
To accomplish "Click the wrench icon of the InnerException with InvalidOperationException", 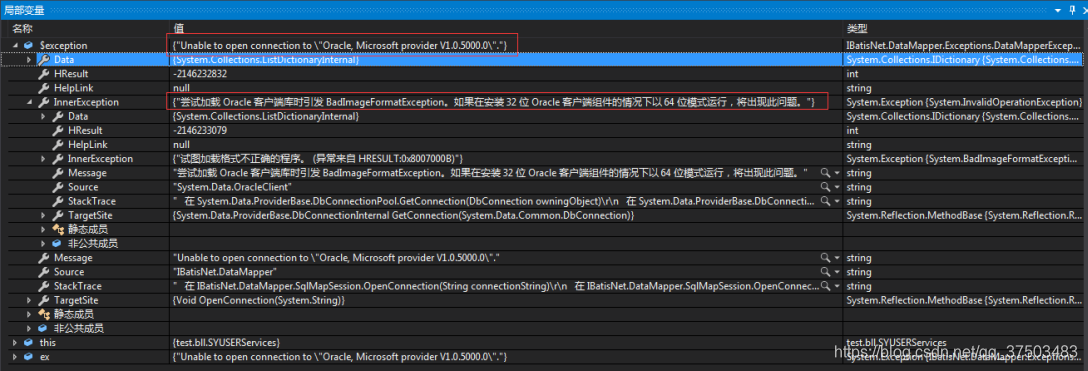I will [x=43, y=102].
